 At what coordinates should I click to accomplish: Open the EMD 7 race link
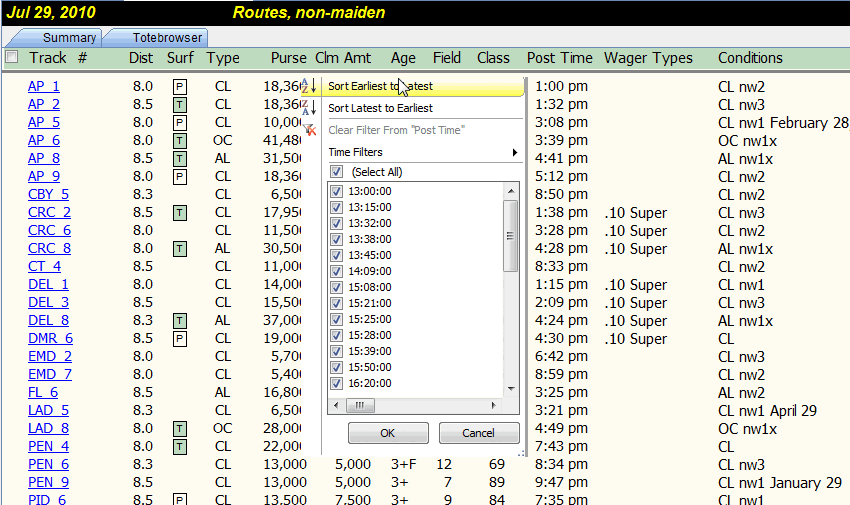coord(50,374)
